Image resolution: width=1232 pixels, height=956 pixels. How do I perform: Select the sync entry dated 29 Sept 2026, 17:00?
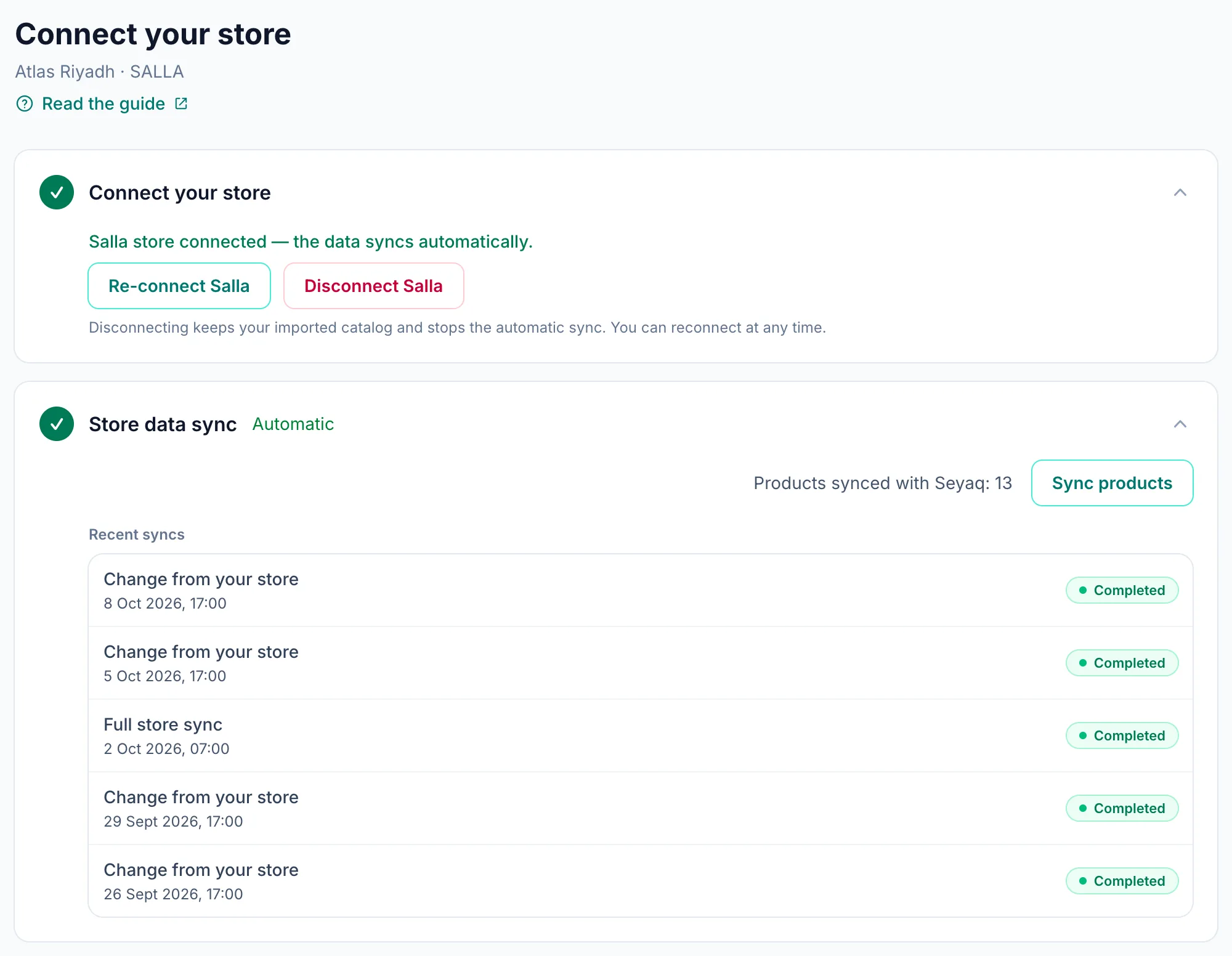(641, 808)
